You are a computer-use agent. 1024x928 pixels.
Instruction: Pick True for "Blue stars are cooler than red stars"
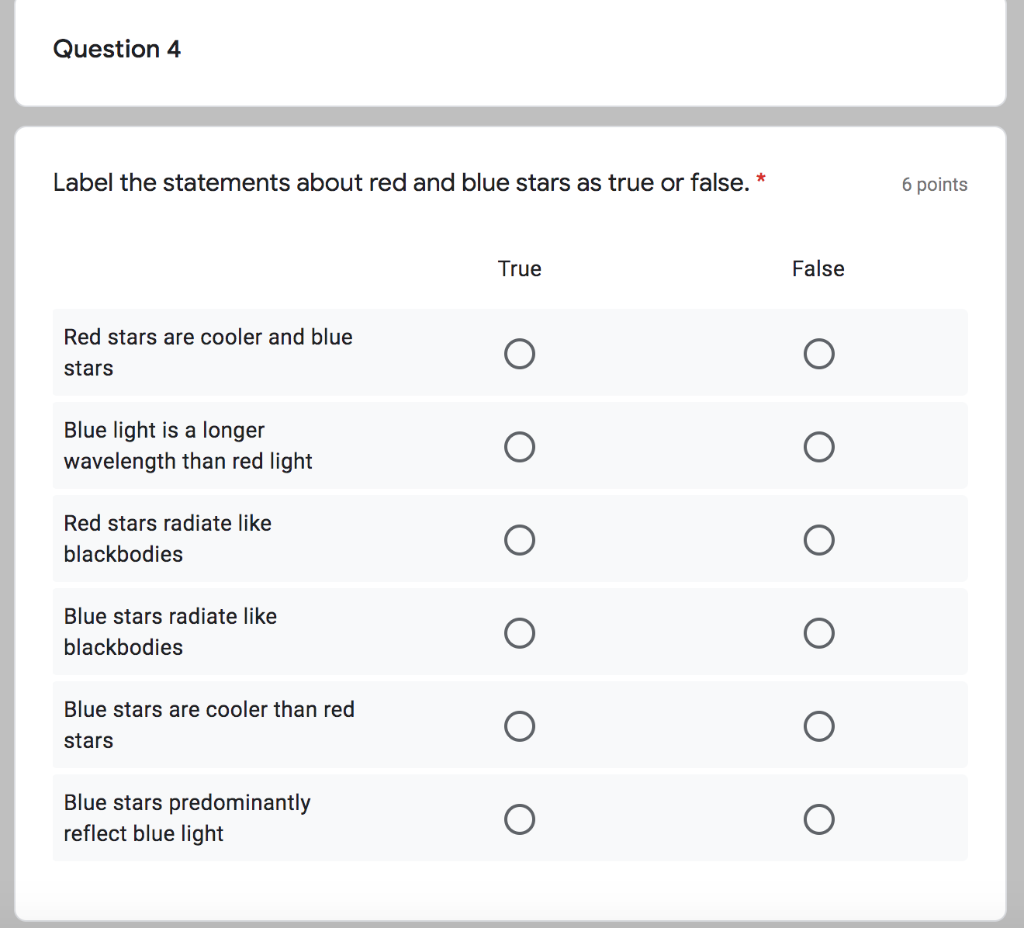[519, 726]
